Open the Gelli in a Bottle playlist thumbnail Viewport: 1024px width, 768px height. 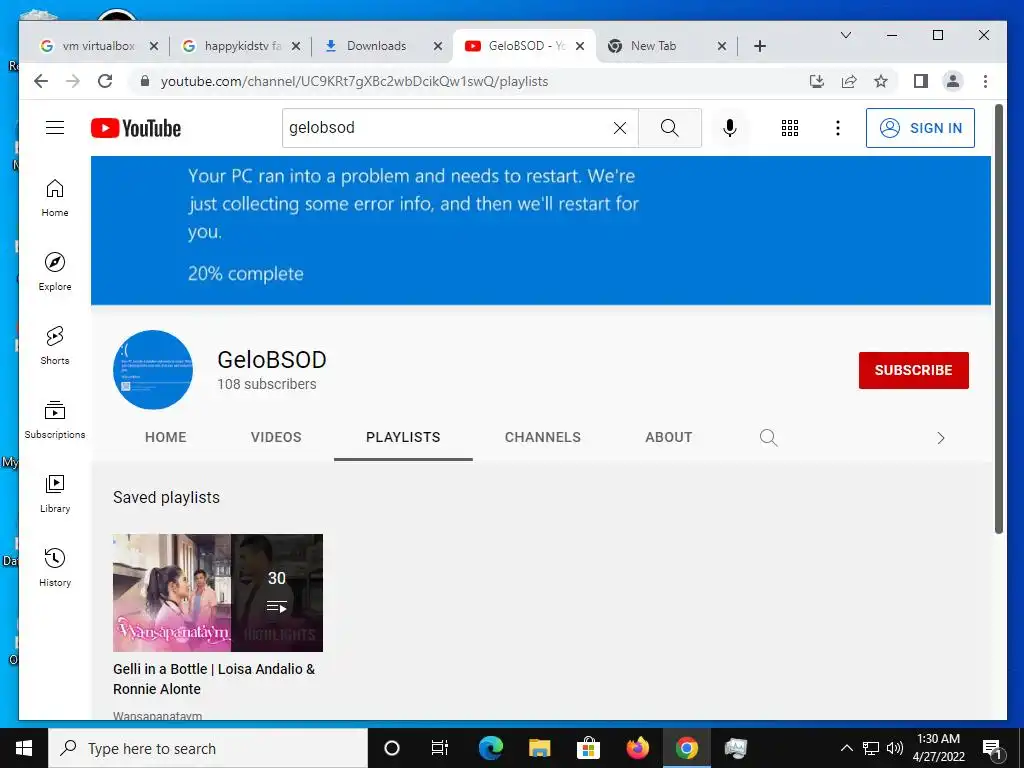point(217,593)
